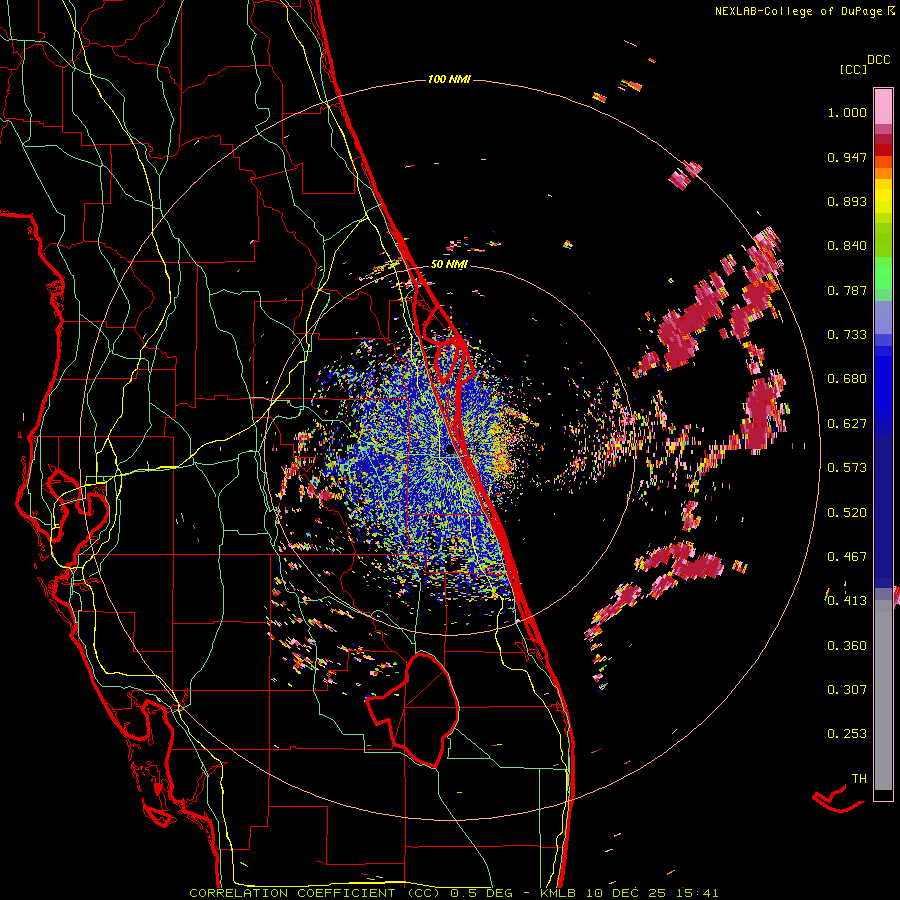Click the gray color bar segment near 0.307
The width and height of the screenshot is (900, 900).
(883, 695)
